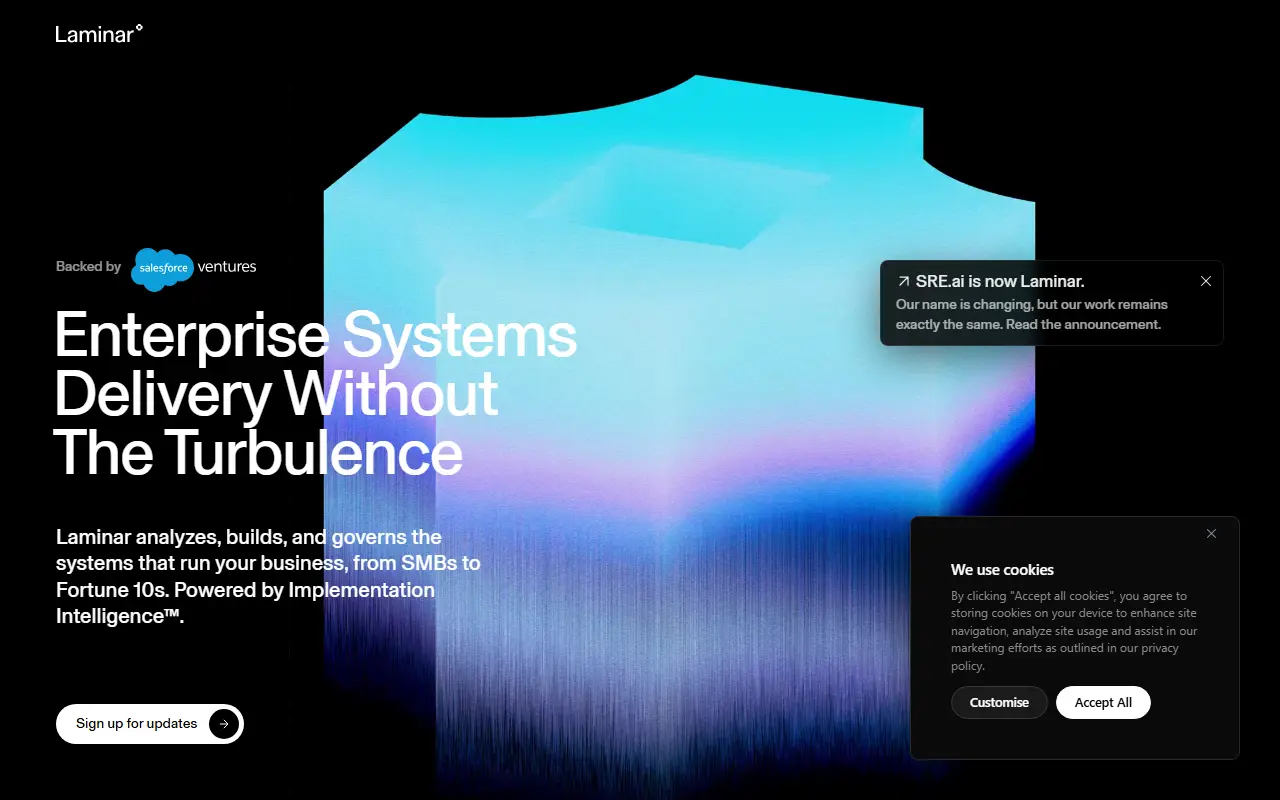The width and height of the screenshot is (1280, 800).
Task: Click the arrow circle inside the sign-up button
Action: click(224, 724)
